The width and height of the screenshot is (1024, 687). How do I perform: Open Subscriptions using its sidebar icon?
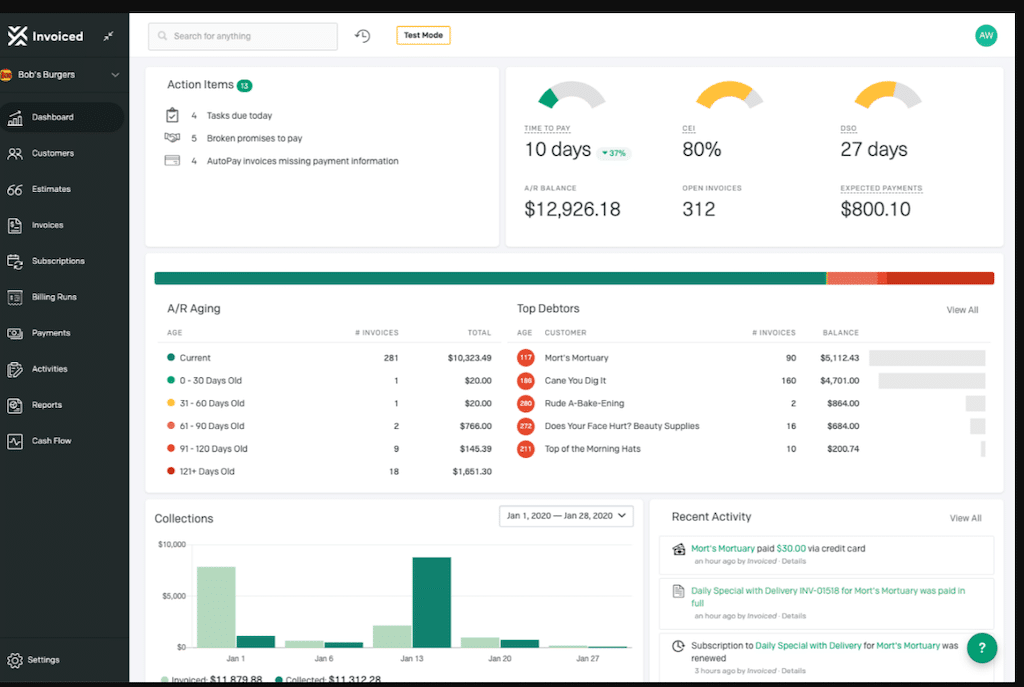(15, 261)
